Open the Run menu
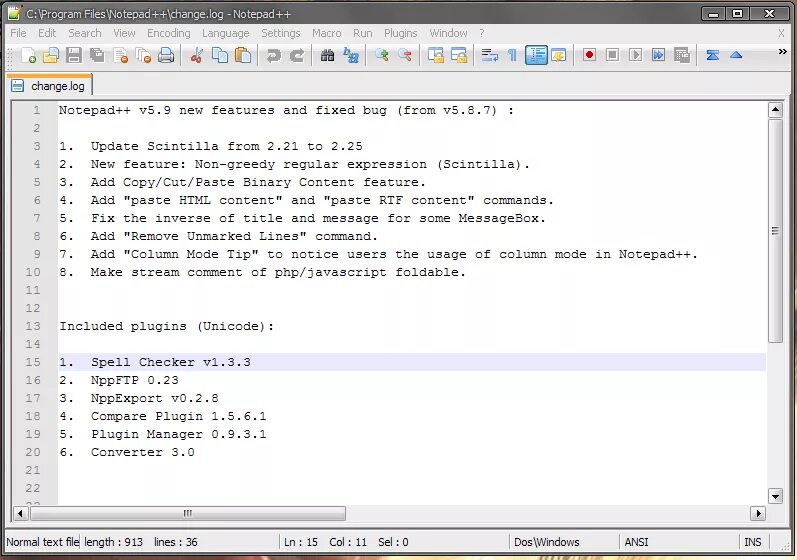The height and width of the screenshot is (560, 797). pyautogui.click(x=362, y=33)
